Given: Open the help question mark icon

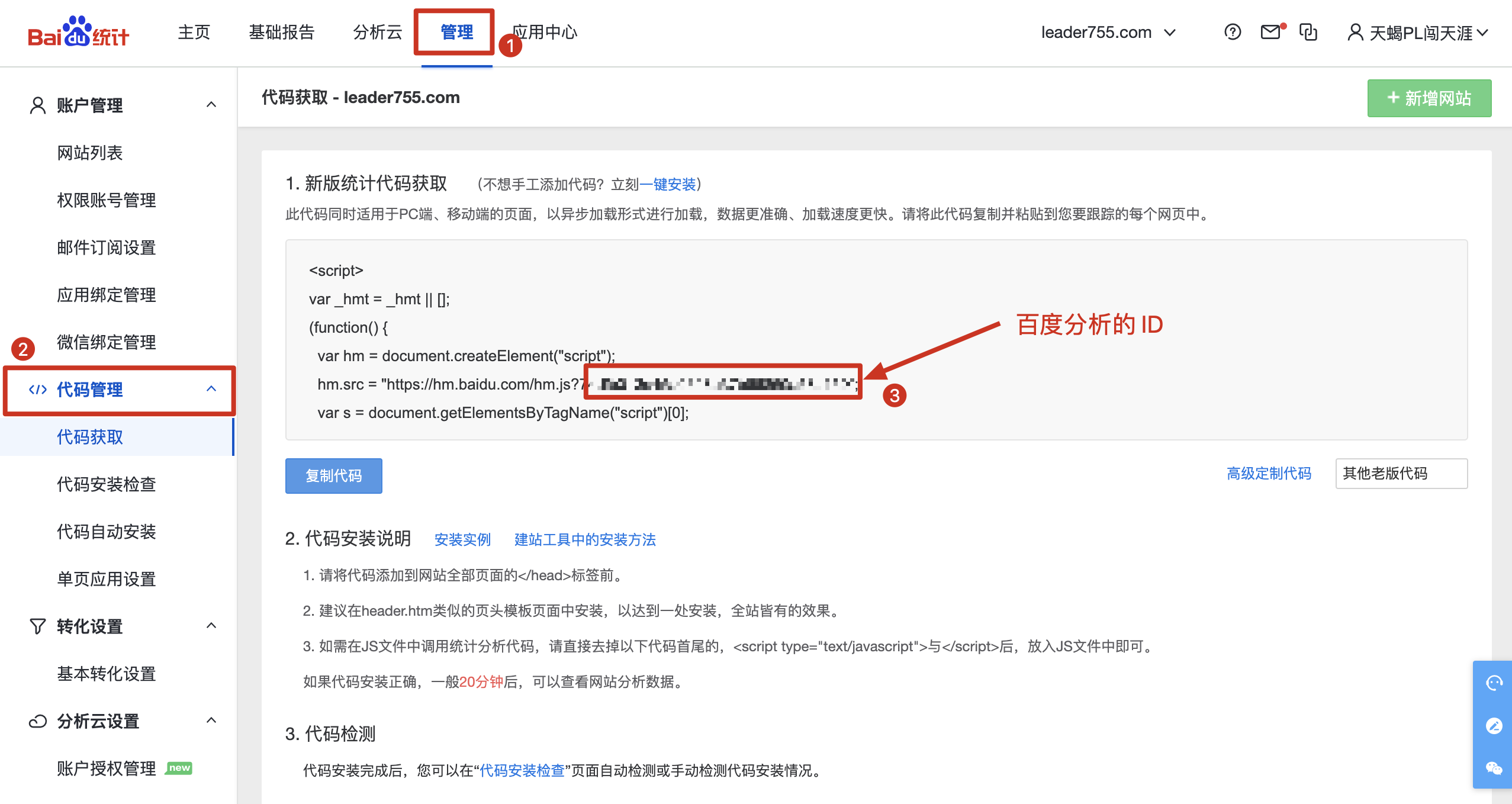Looking at the screenshot, I should (x=1233, y=32).
